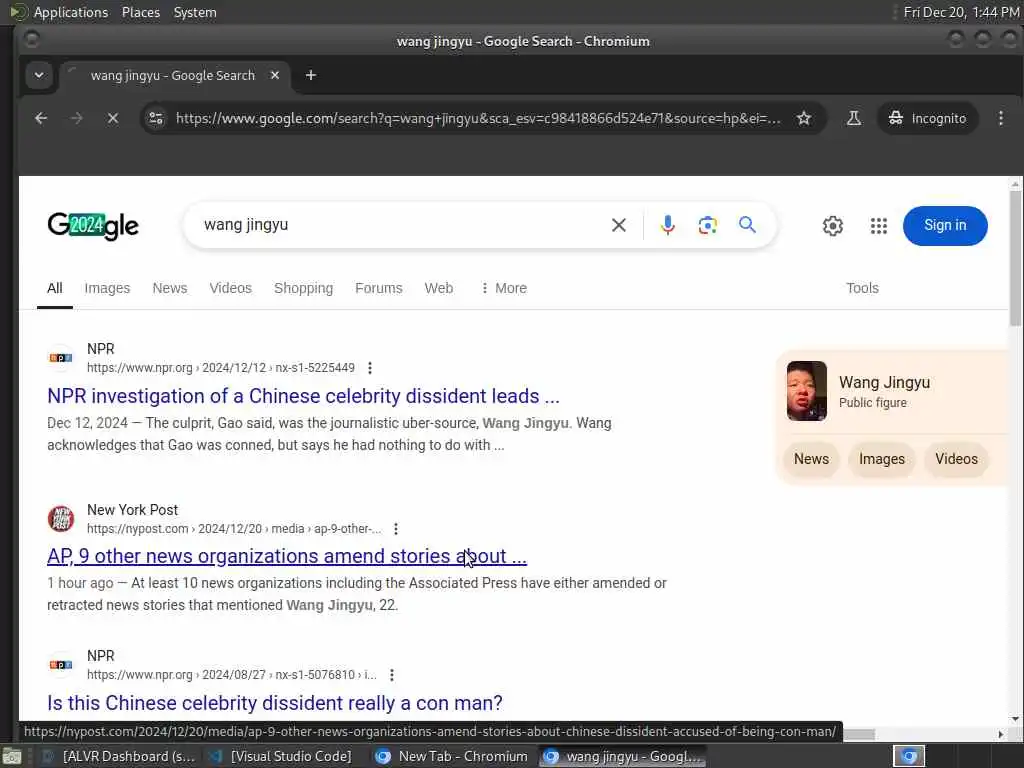Click News chip in knowledge panel
The width and height of the screenshot is (1024, 768).
811,459
